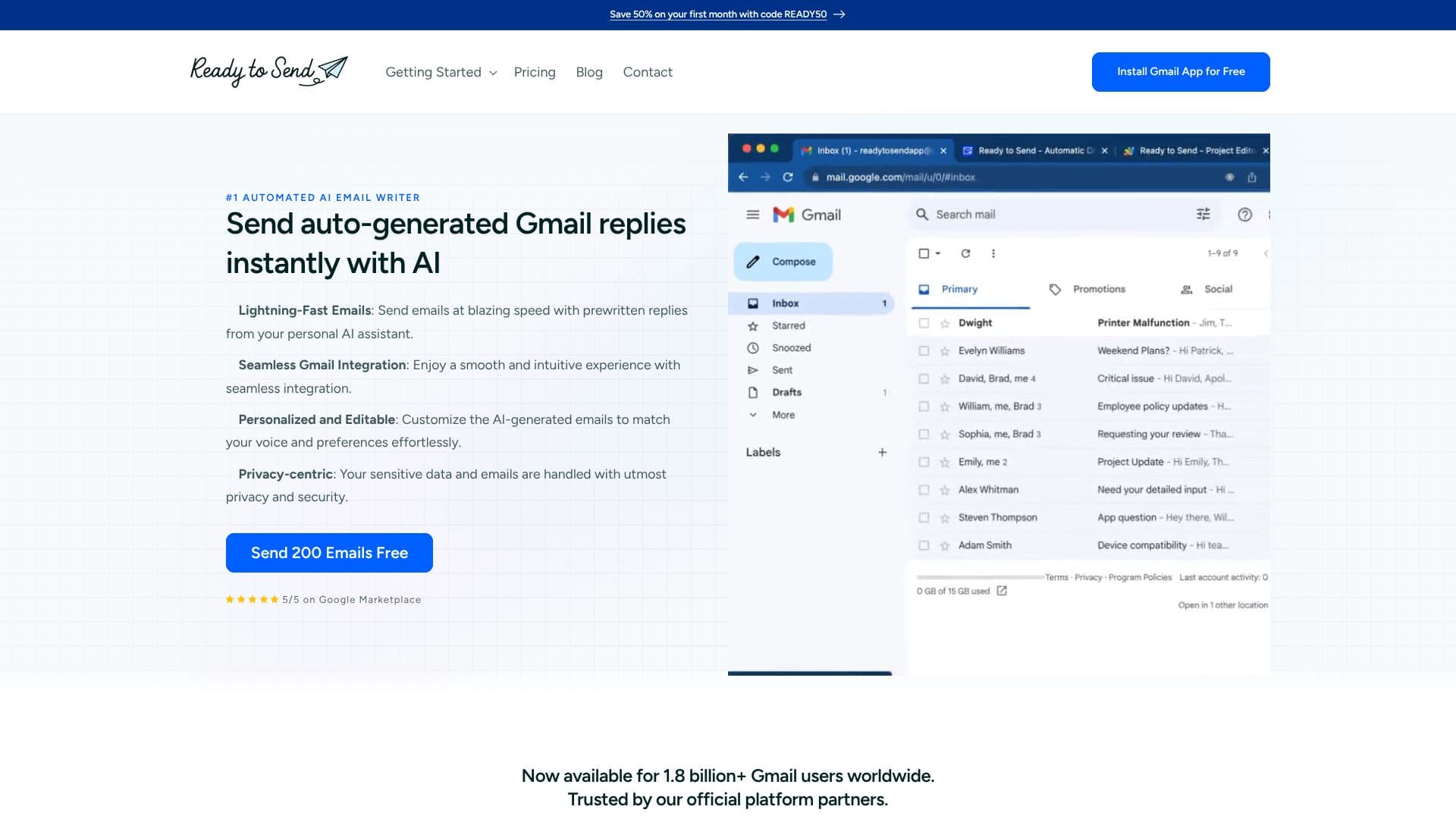This screenshot has height=819, width=1456.
Task: Click the Ready to Send logo
Action: click(268, 71)
